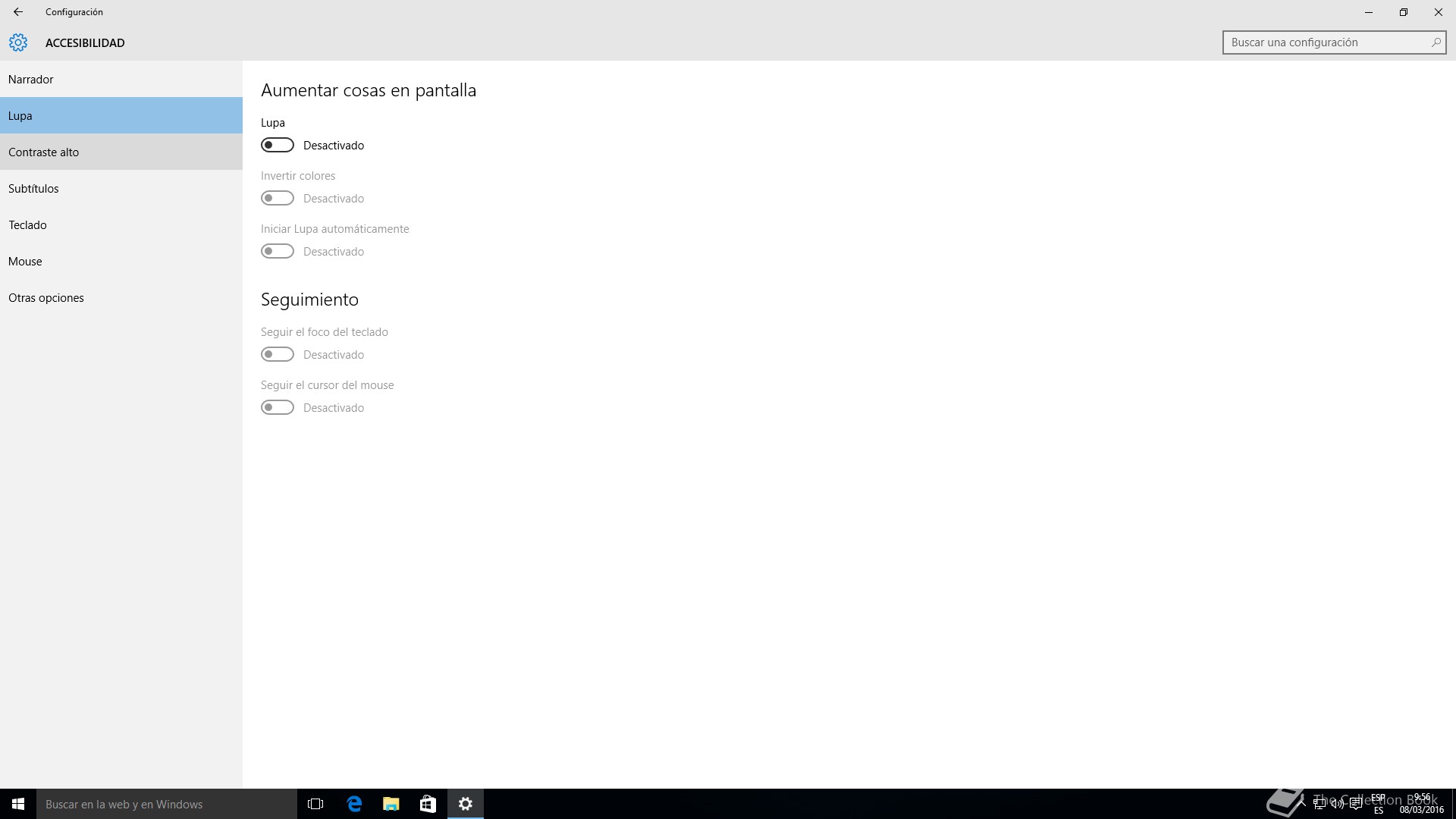1456x819 pixels.
Task: Click the taskbar search box Buscar en la web
Action: 167,804
